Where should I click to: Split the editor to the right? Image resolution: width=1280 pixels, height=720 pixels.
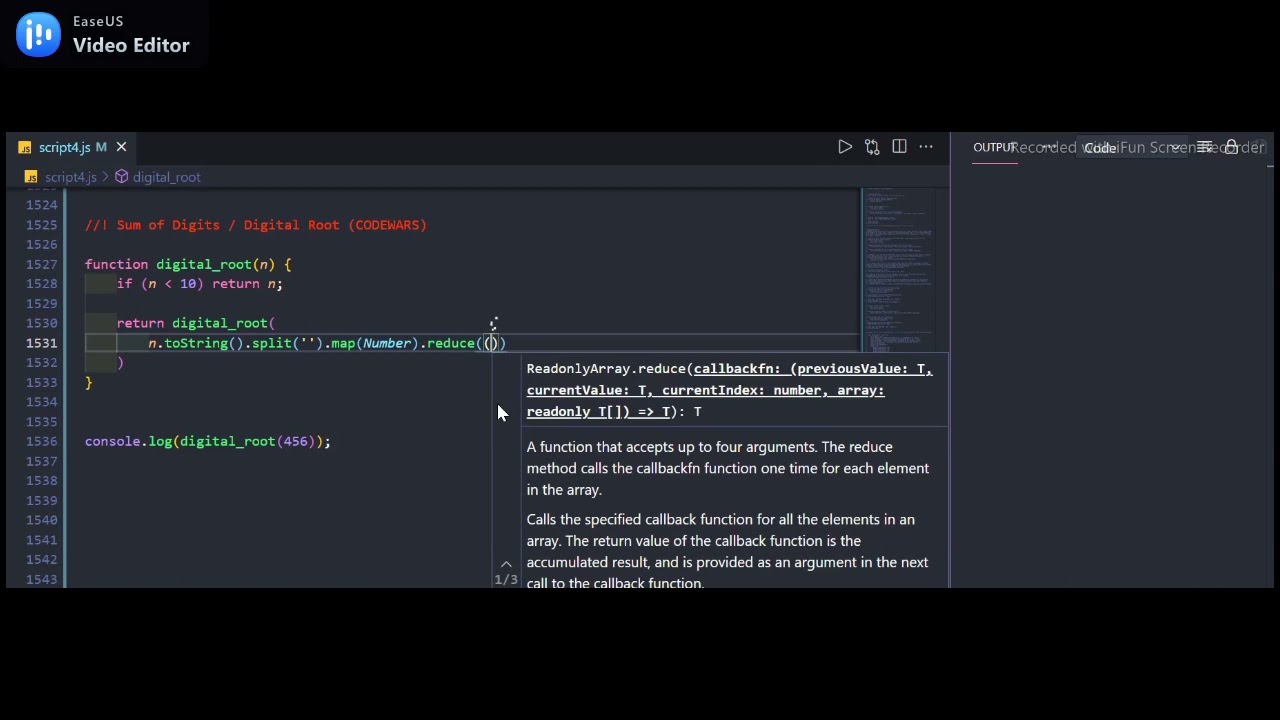coord(899,147)
